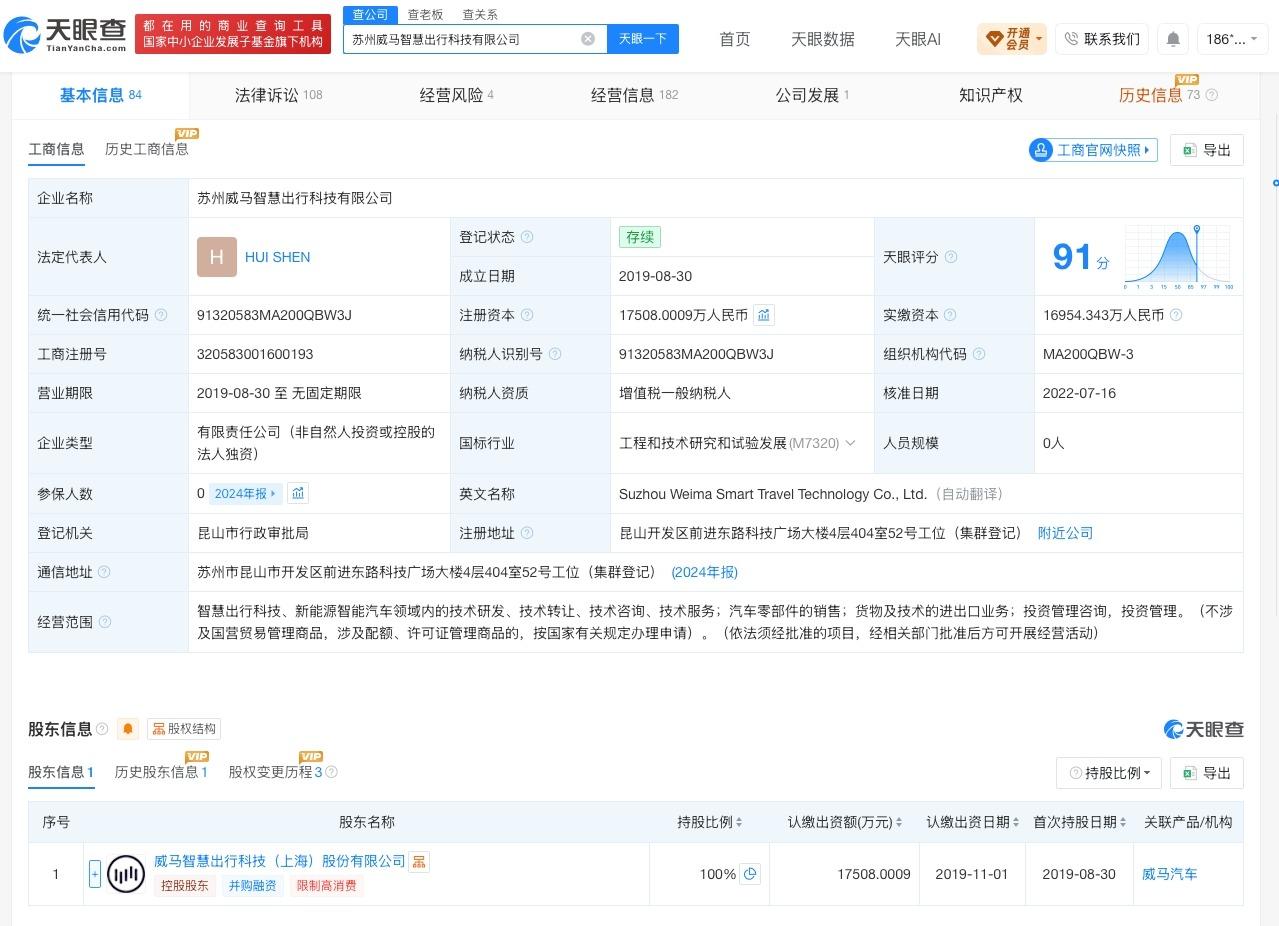Open the 持股比例 filter dropdown
The image size is (1279, 926).
click(x=1109, y=773)
